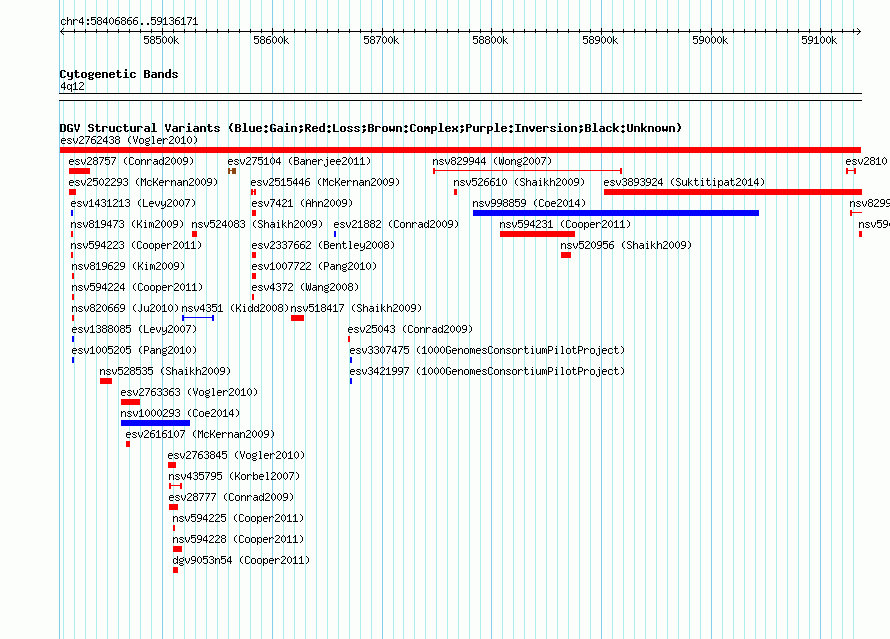The width and height of the screenshot is (890, 639).
Task: Select the blue nsv998859 gain bar
Action: [x=616, y=213]
